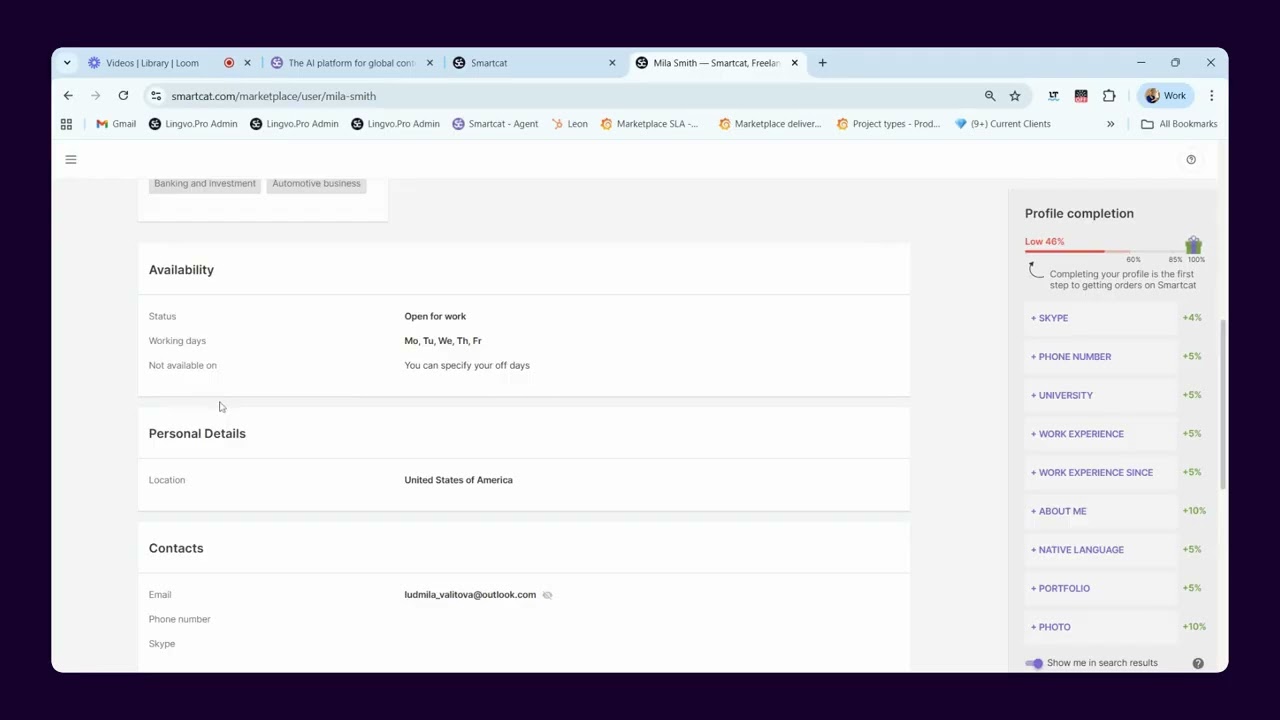Toggle Show me in search results
This screenshot has width=1280, height=720.
point(1034,663)
